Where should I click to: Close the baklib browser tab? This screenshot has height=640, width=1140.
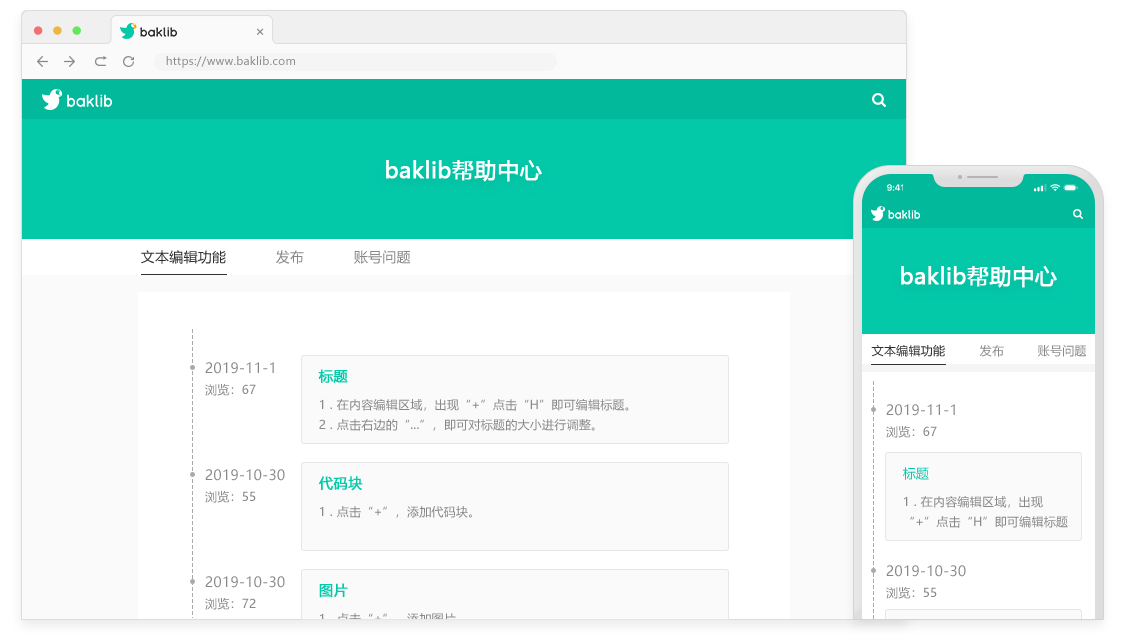260,32
